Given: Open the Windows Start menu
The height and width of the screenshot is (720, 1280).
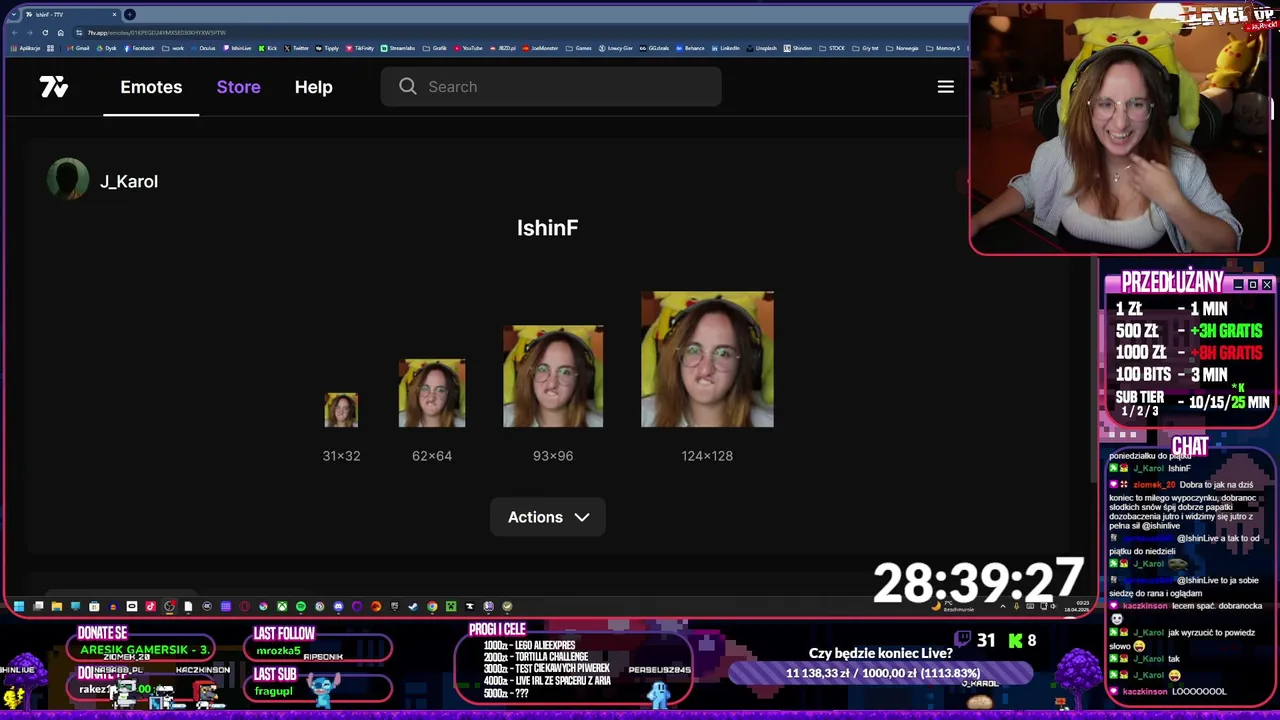Looking at the screenshot, I should pyautogui.click(x=18, y=606).
